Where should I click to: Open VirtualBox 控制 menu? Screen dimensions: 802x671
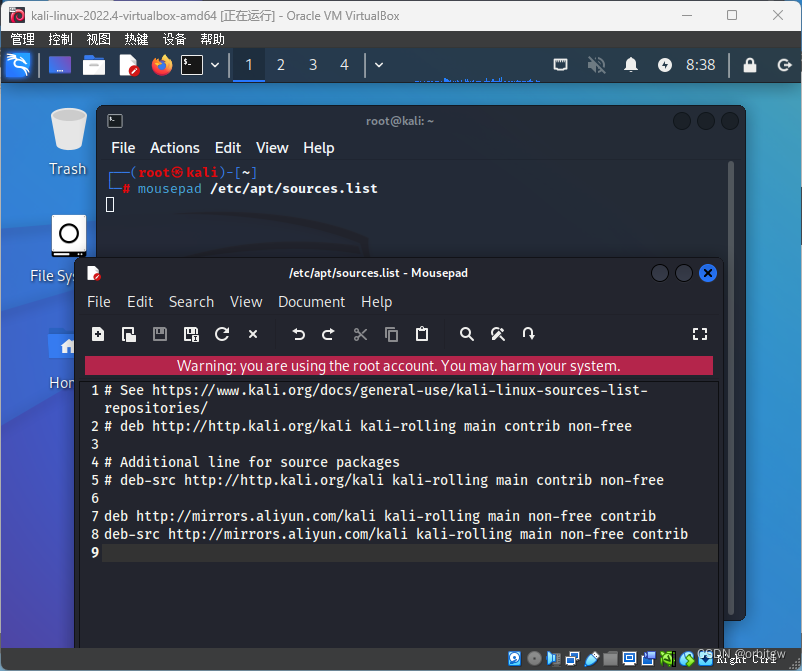point(60,39)
